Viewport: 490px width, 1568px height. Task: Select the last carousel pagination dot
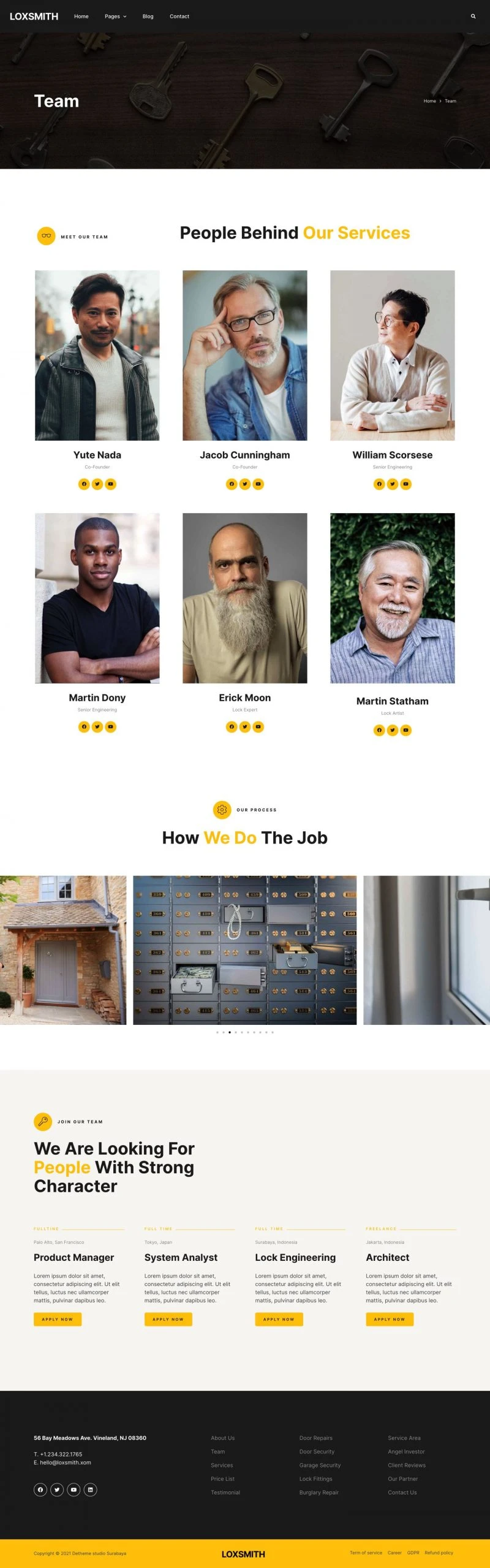[273, 1032]
